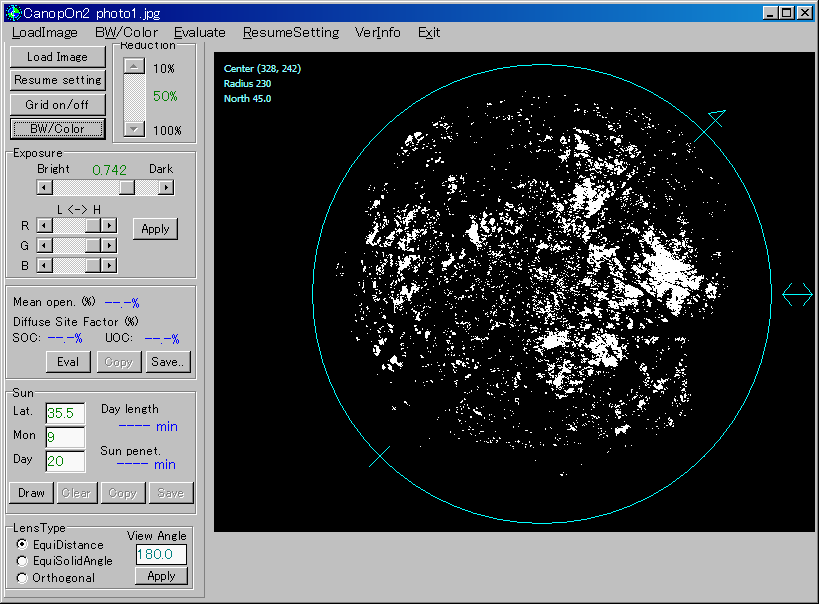
Task: Select the EquiSolidAngle lens type
Action: [x=22, y=561]
